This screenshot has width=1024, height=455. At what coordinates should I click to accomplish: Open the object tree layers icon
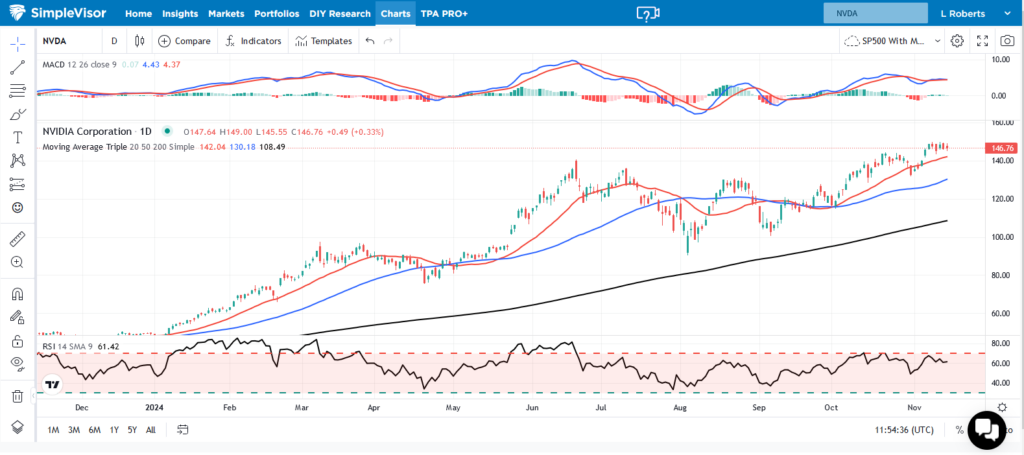coord(18,427)
